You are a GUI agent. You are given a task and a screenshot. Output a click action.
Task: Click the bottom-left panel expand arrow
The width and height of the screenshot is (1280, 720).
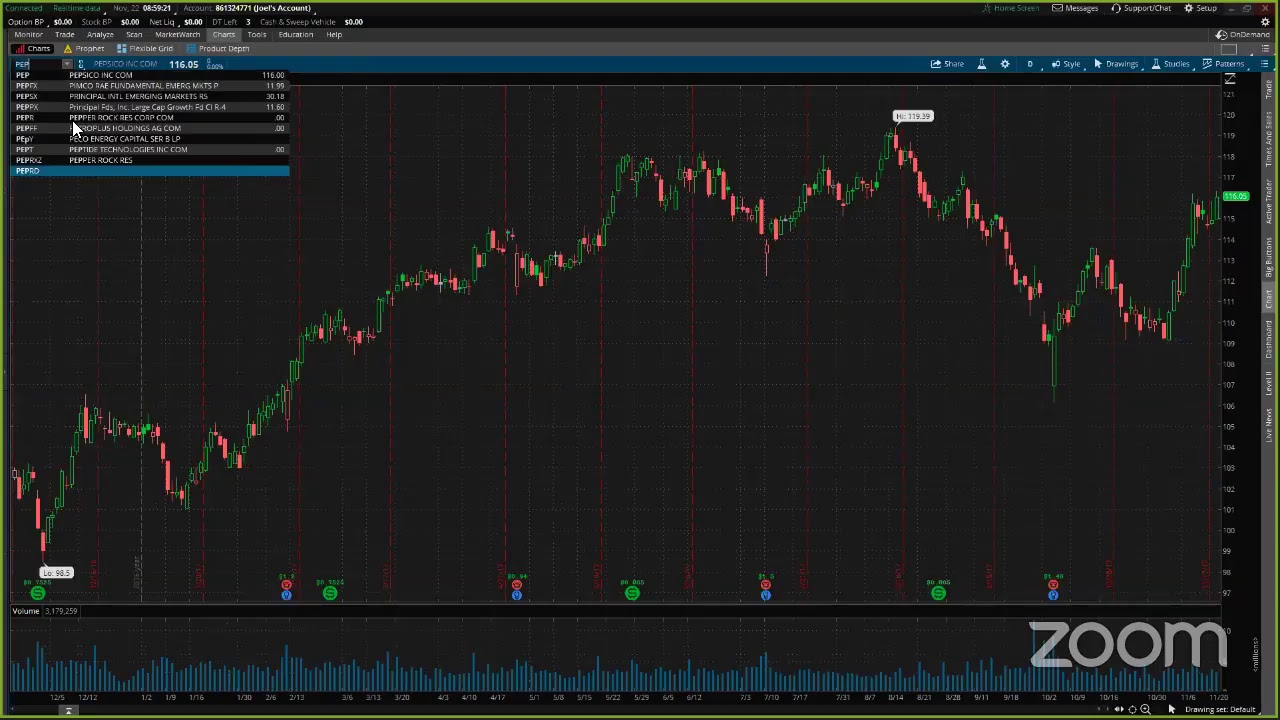point(68,711)
